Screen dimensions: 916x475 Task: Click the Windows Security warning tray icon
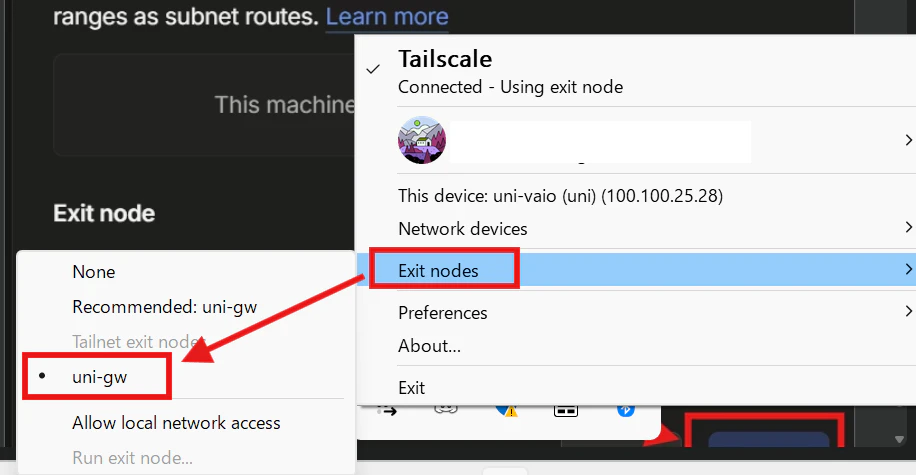click(506, 410)
